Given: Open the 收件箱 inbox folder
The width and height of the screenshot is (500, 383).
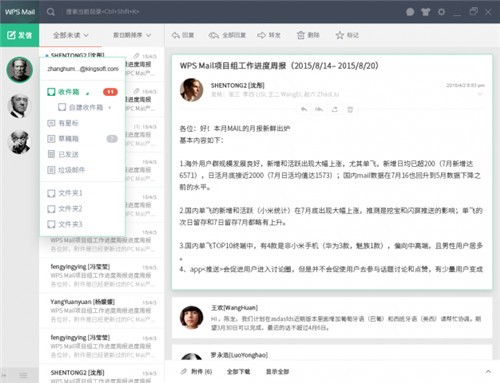Looking at the screenshot, I should pos(69,92).
